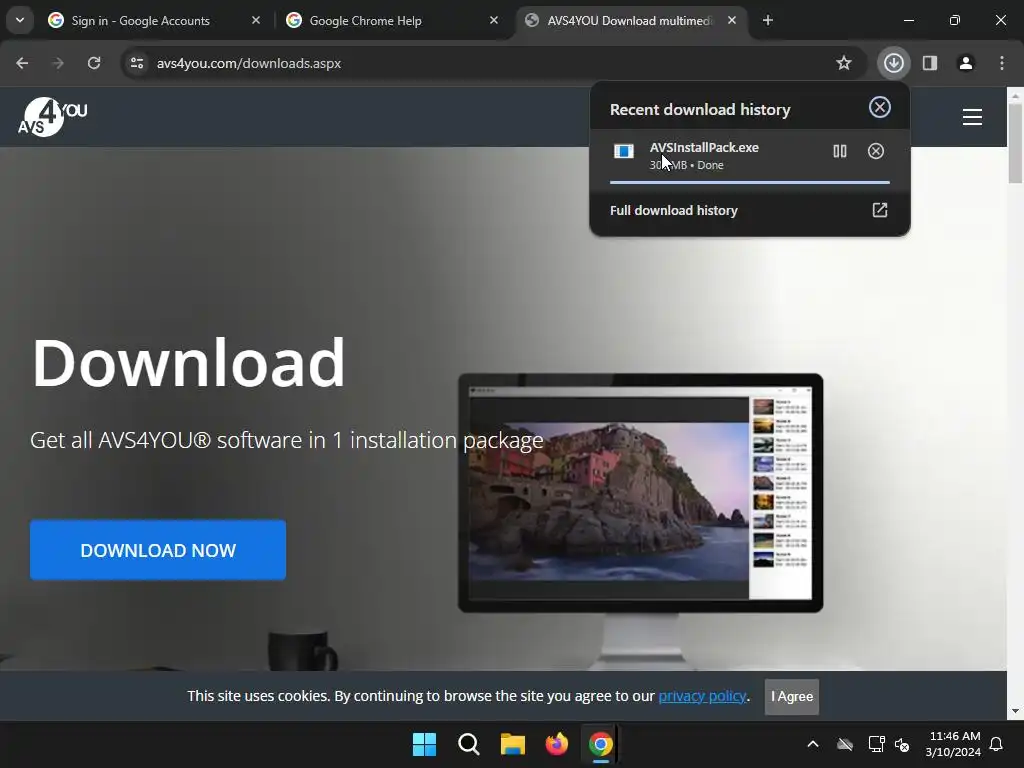Reload the current page
The image size is (1024, 768).
tap(94, 63)
